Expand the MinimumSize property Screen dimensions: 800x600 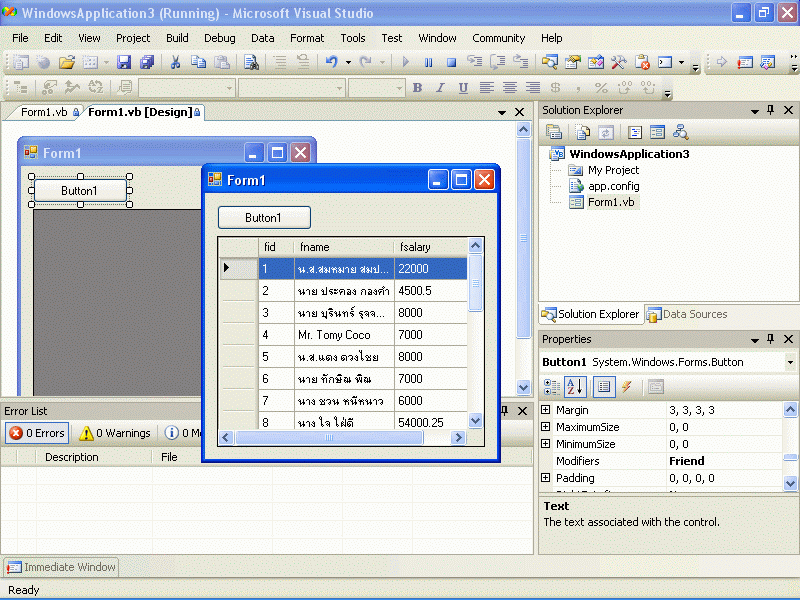click(x=545, y=443)
